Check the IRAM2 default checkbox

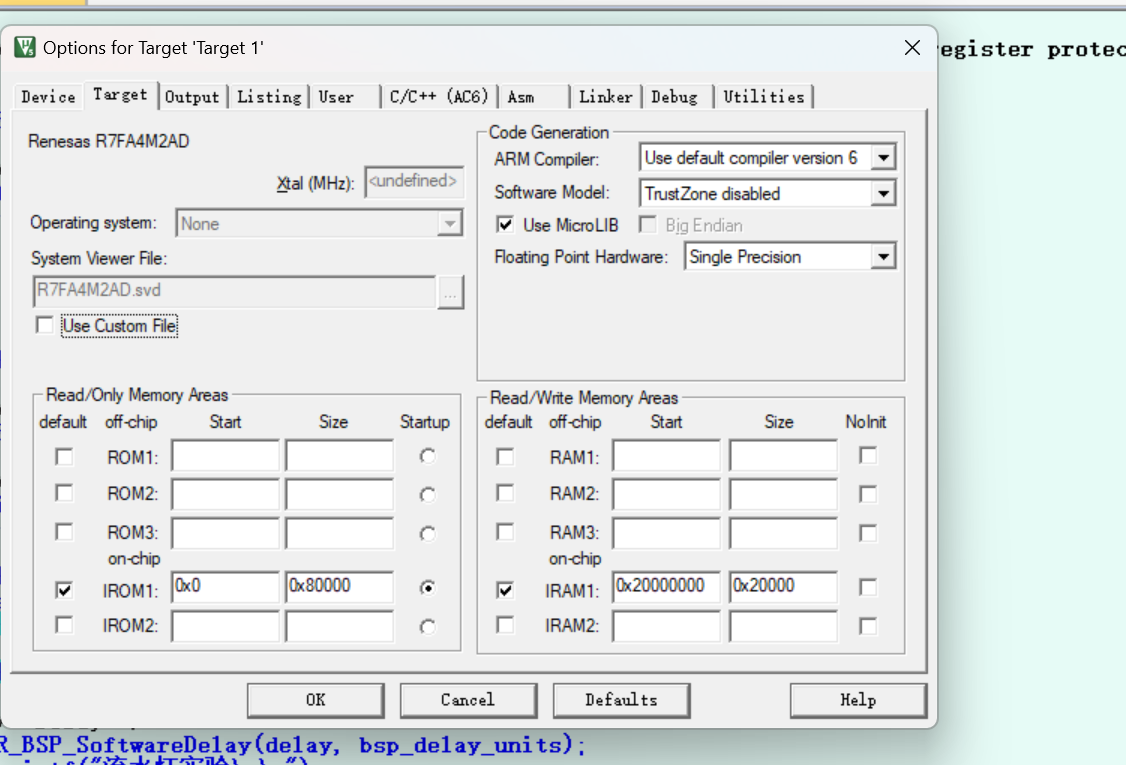point(505,625)
